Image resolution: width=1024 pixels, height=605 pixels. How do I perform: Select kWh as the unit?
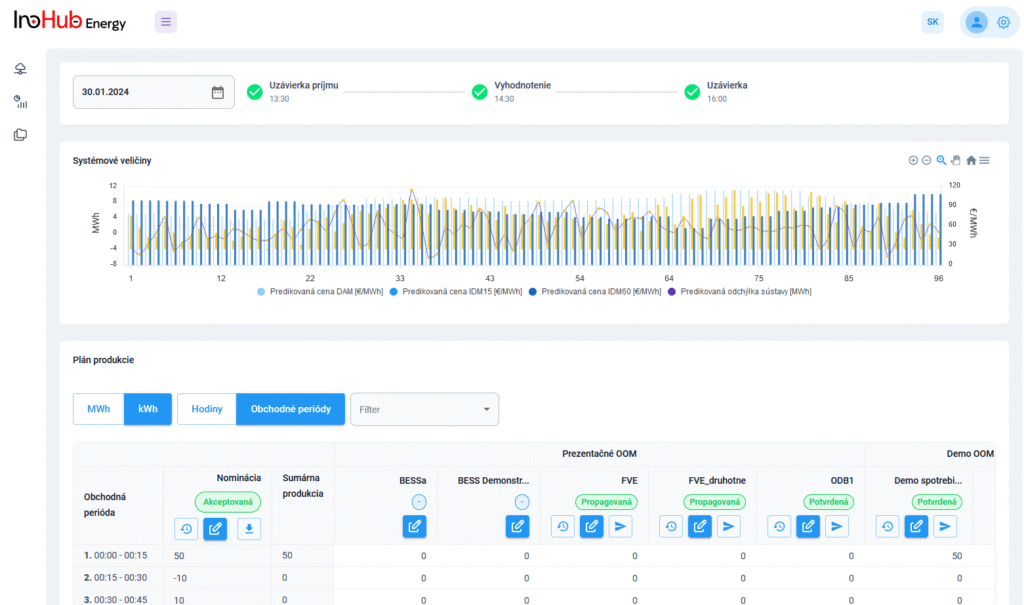click(148, 409)
